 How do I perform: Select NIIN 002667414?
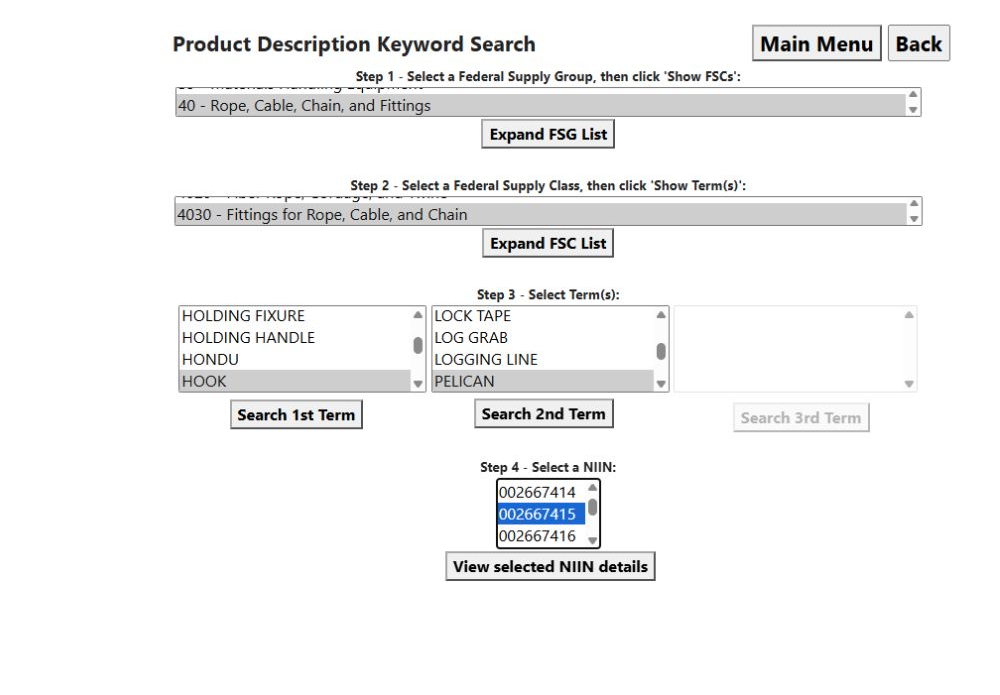click(541, 492)
